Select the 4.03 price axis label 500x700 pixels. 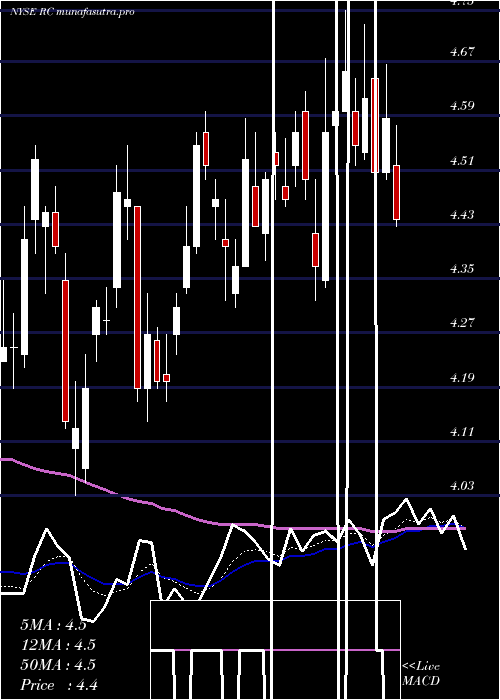coord(462,485)
